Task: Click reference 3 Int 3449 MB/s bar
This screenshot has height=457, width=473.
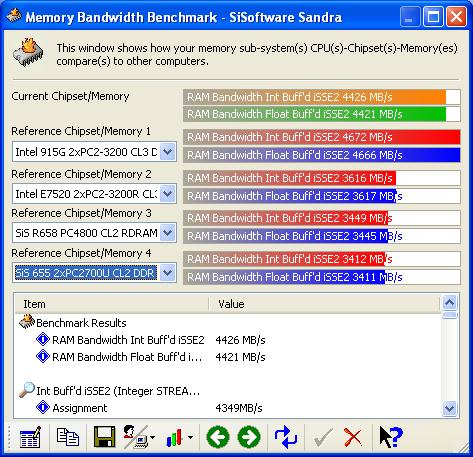Action: click(x=322, y=218)
